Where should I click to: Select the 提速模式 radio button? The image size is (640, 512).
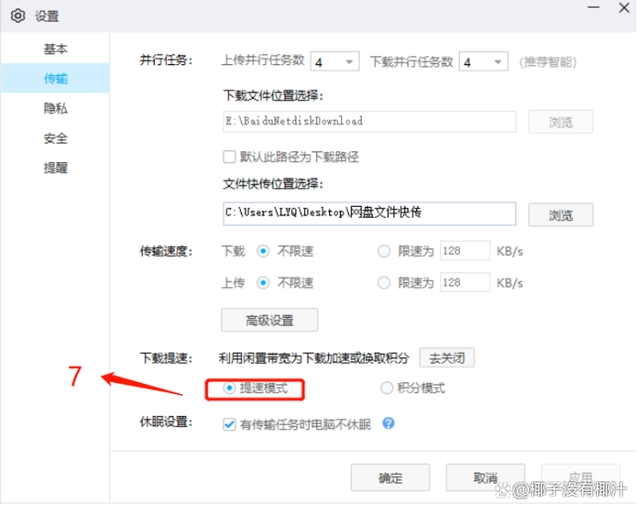229,388
